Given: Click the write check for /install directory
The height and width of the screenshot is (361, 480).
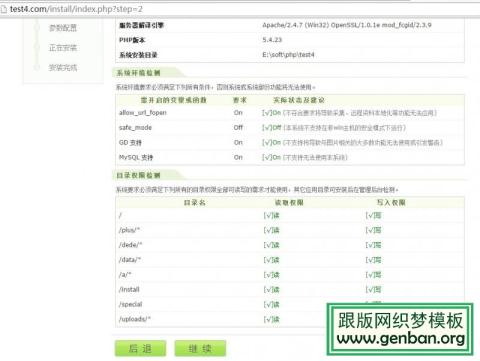Looking at the screenshot, I should [x=373, y=290].
